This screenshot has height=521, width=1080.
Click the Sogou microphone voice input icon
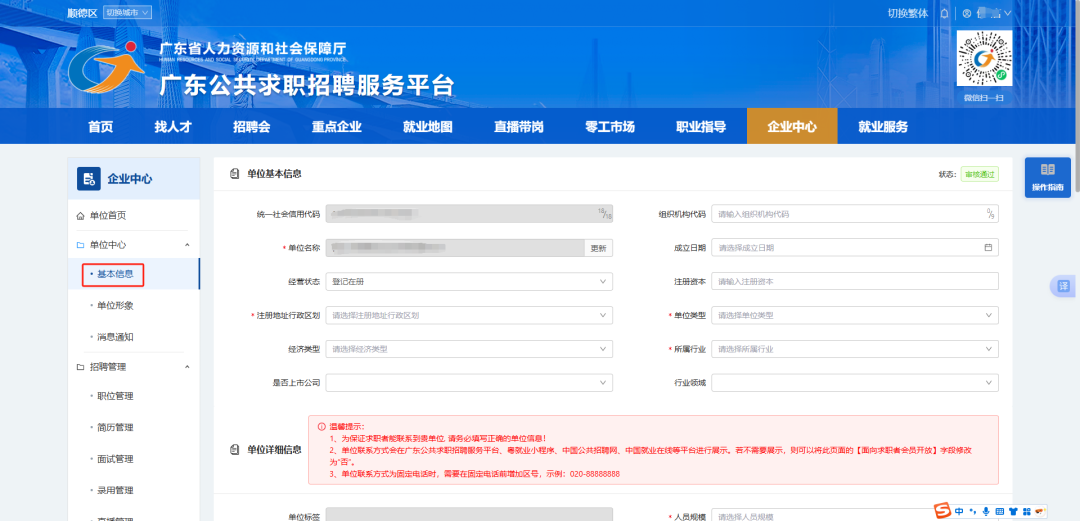[x=985, y=511]
